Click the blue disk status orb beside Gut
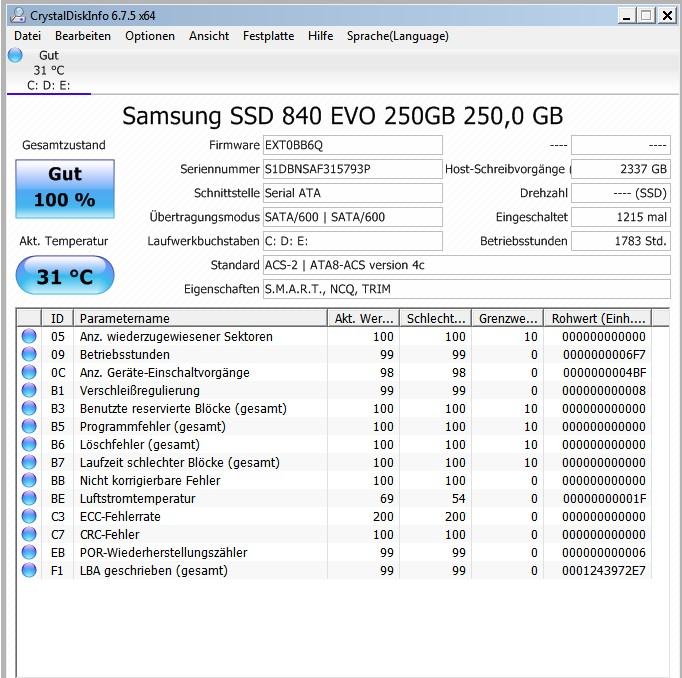This screenshot has width=682, height=678. [x=15, y=55]
